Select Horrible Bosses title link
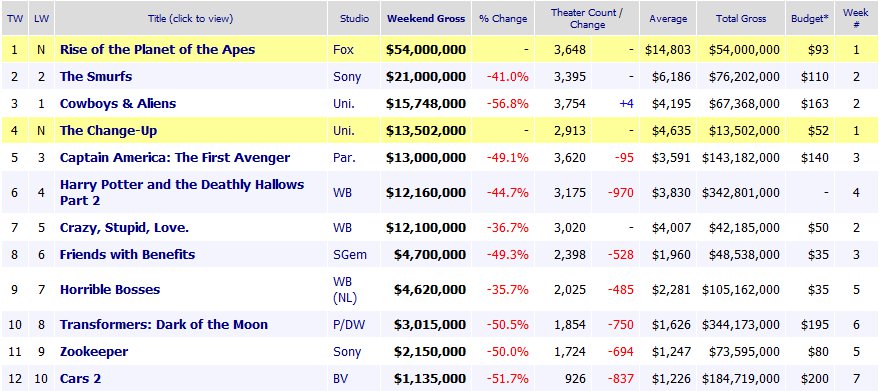 [x=110, y=289]
